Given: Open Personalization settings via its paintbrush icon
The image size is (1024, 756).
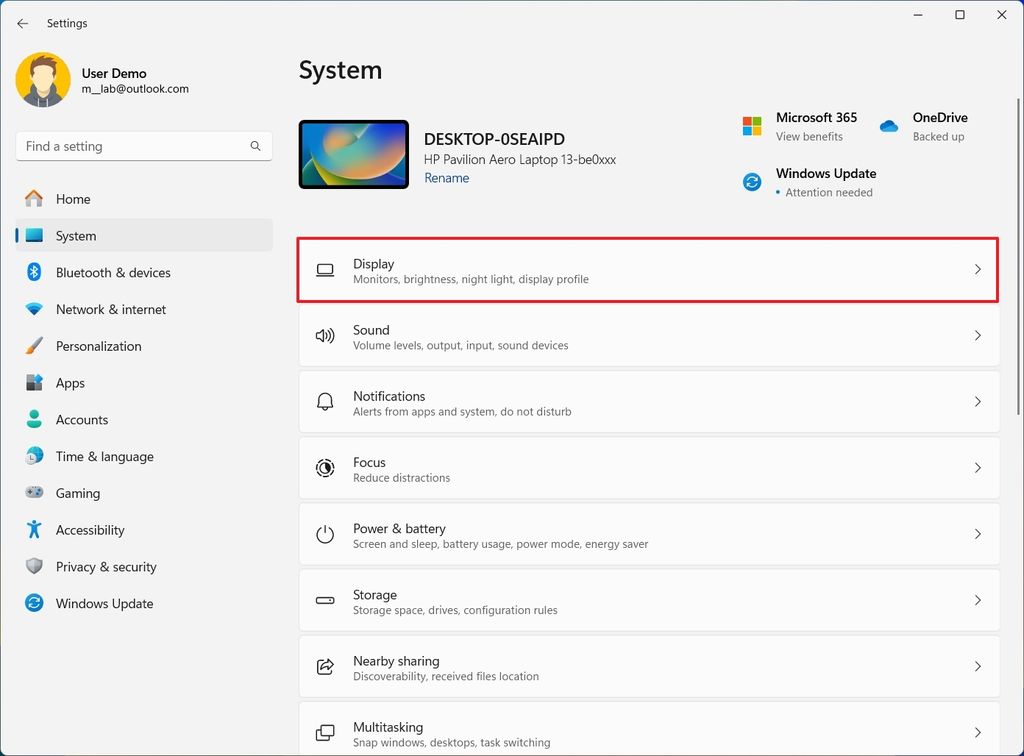Looking at the screenshot, I should pos(34,346).
